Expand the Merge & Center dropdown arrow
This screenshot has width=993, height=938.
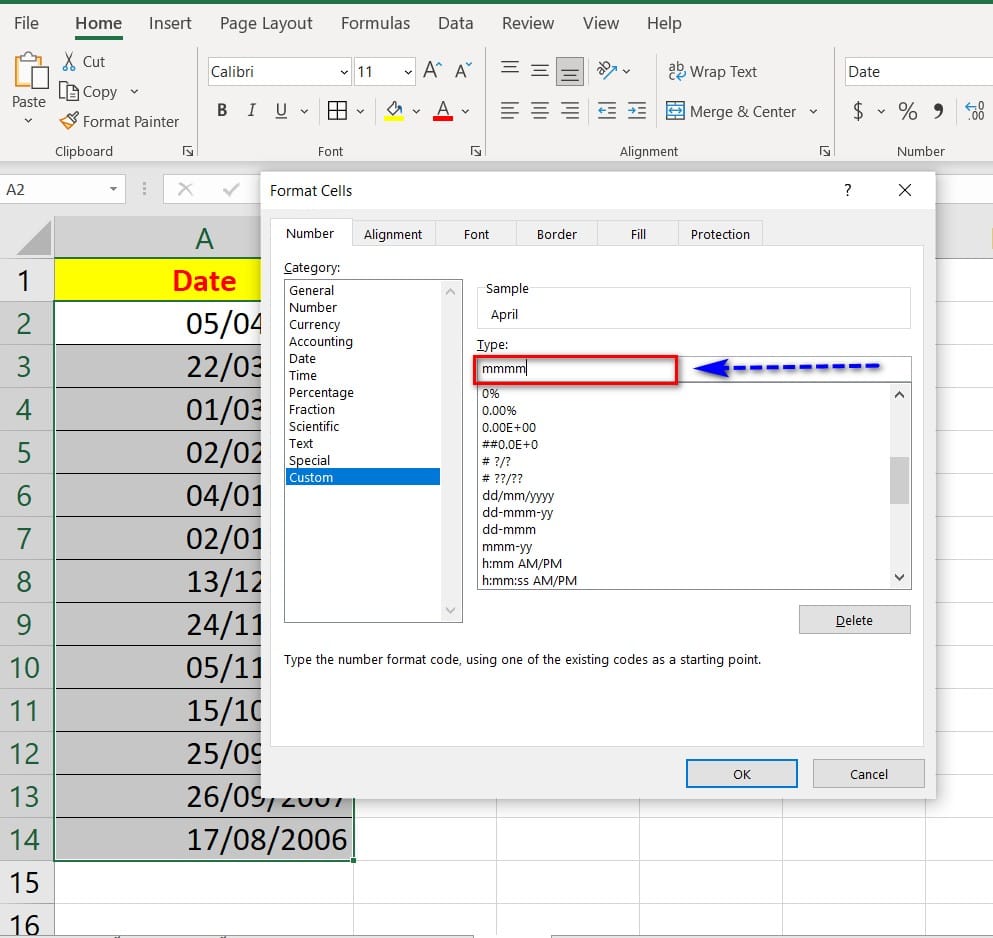(813, 112)
